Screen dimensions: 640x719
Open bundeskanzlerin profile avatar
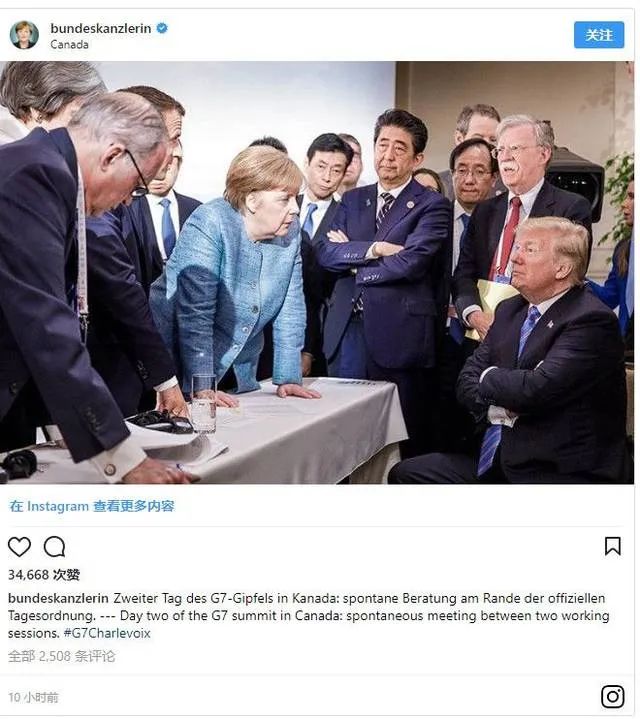coord(24,35)
